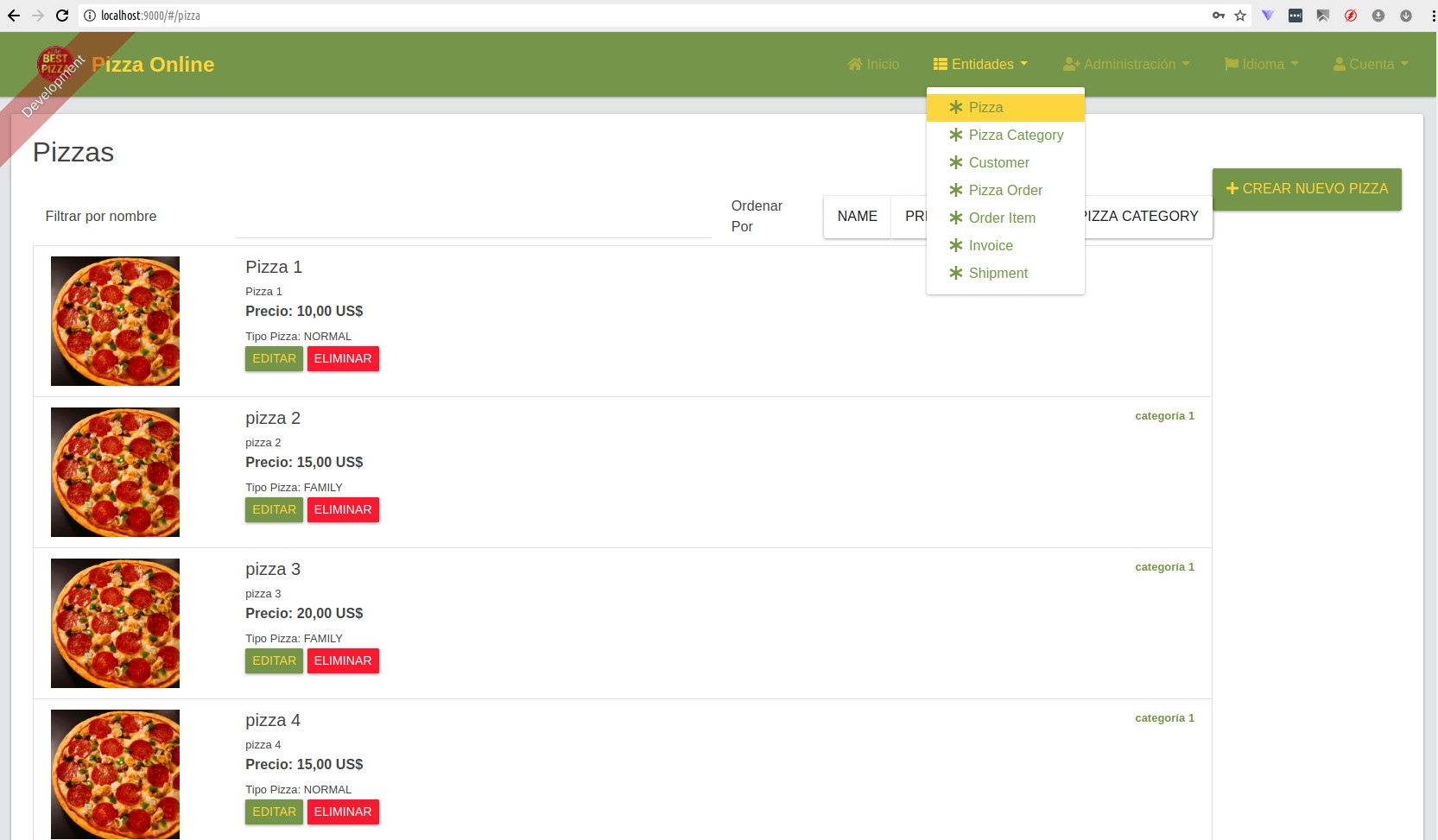
Task: Click the asterisk icon beside Shipment
Action: pos(955,273)
